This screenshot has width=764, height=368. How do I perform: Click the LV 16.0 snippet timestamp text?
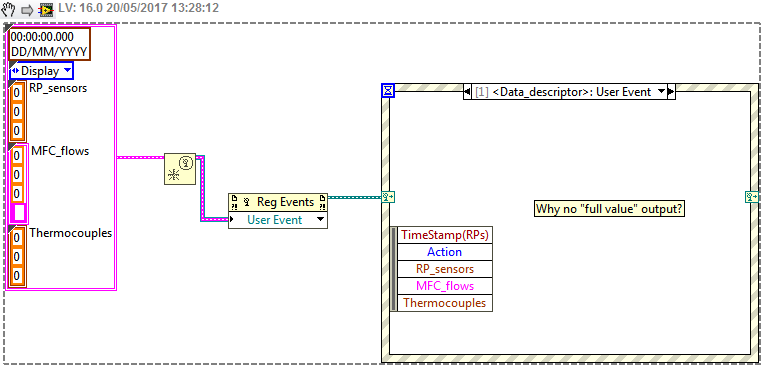(x=138, y=8)
